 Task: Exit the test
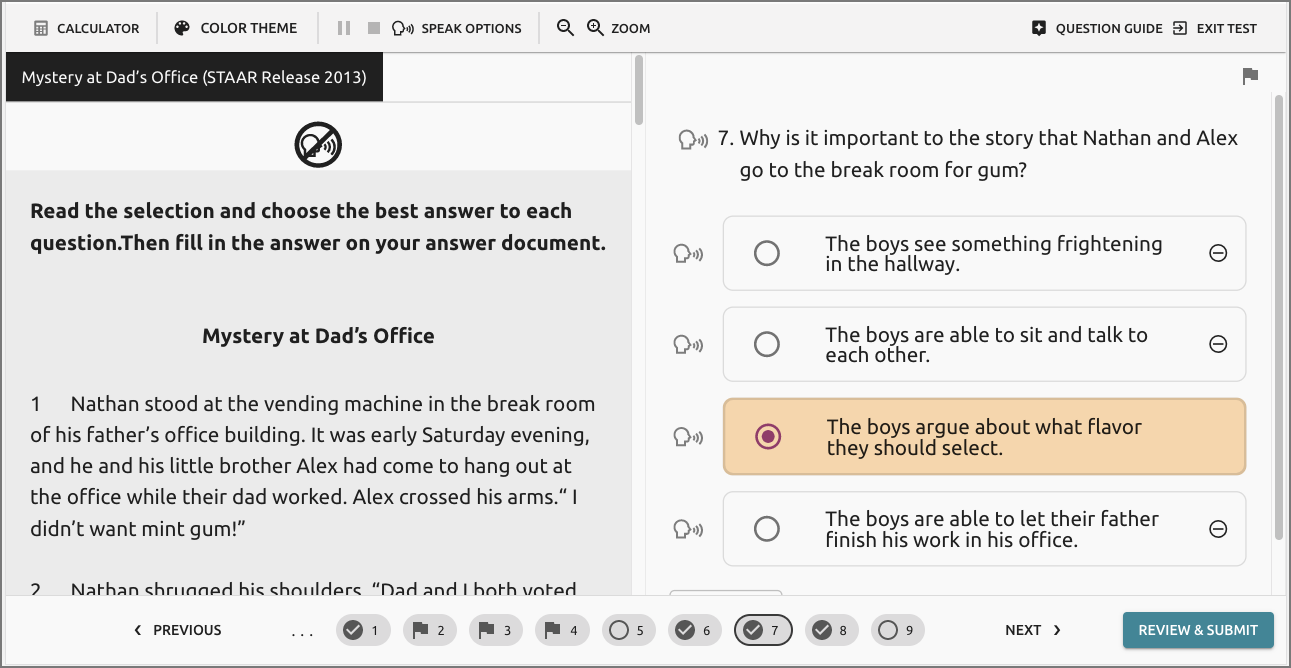[1215, 28]
